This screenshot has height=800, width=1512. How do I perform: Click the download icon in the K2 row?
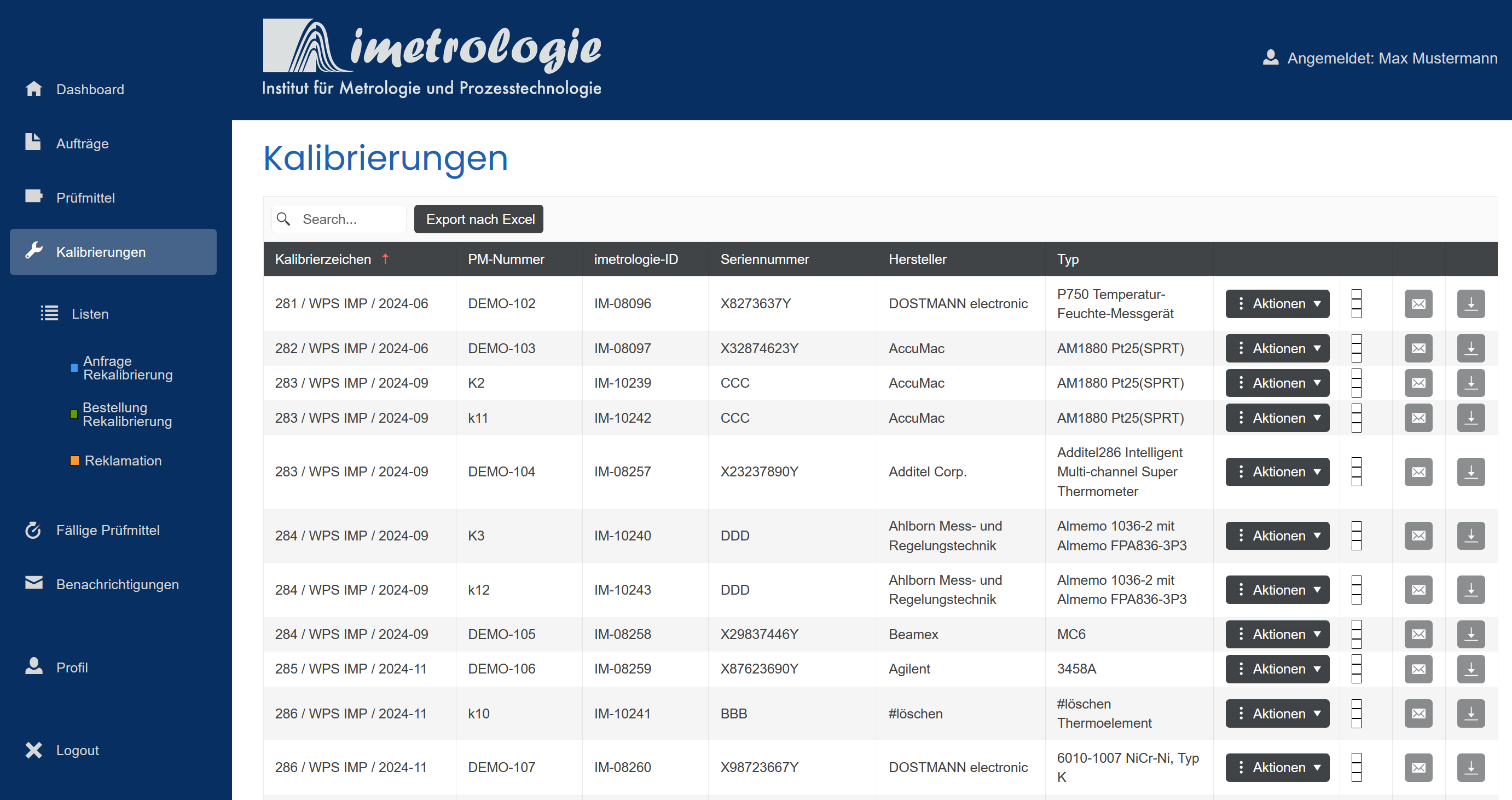point(1471,383)
